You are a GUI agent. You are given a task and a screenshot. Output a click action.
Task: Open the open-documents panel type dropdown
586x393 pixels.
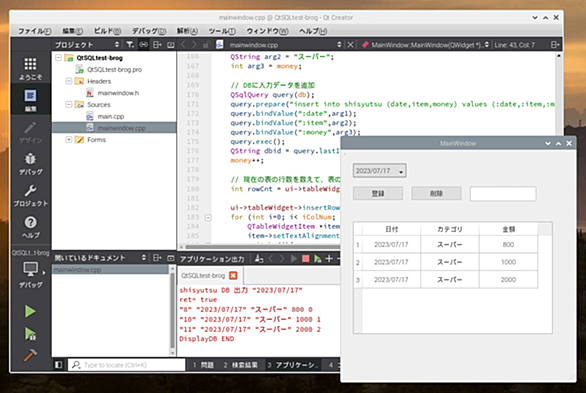[x=144, y=258]
